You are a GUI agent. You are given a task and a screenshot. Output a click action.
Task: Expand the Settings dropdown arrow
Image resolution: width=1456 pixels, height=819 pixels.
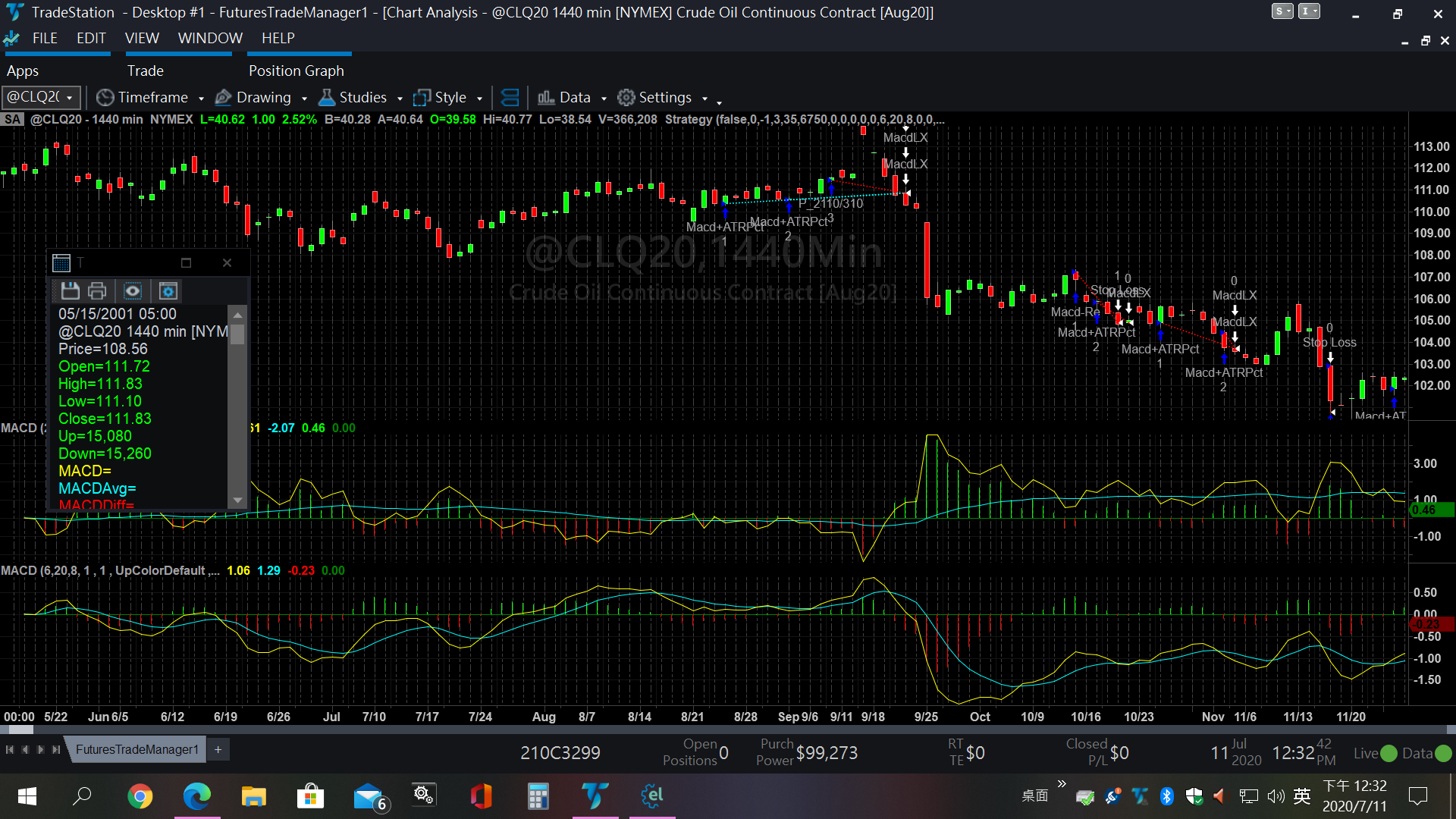coord(704,99)
